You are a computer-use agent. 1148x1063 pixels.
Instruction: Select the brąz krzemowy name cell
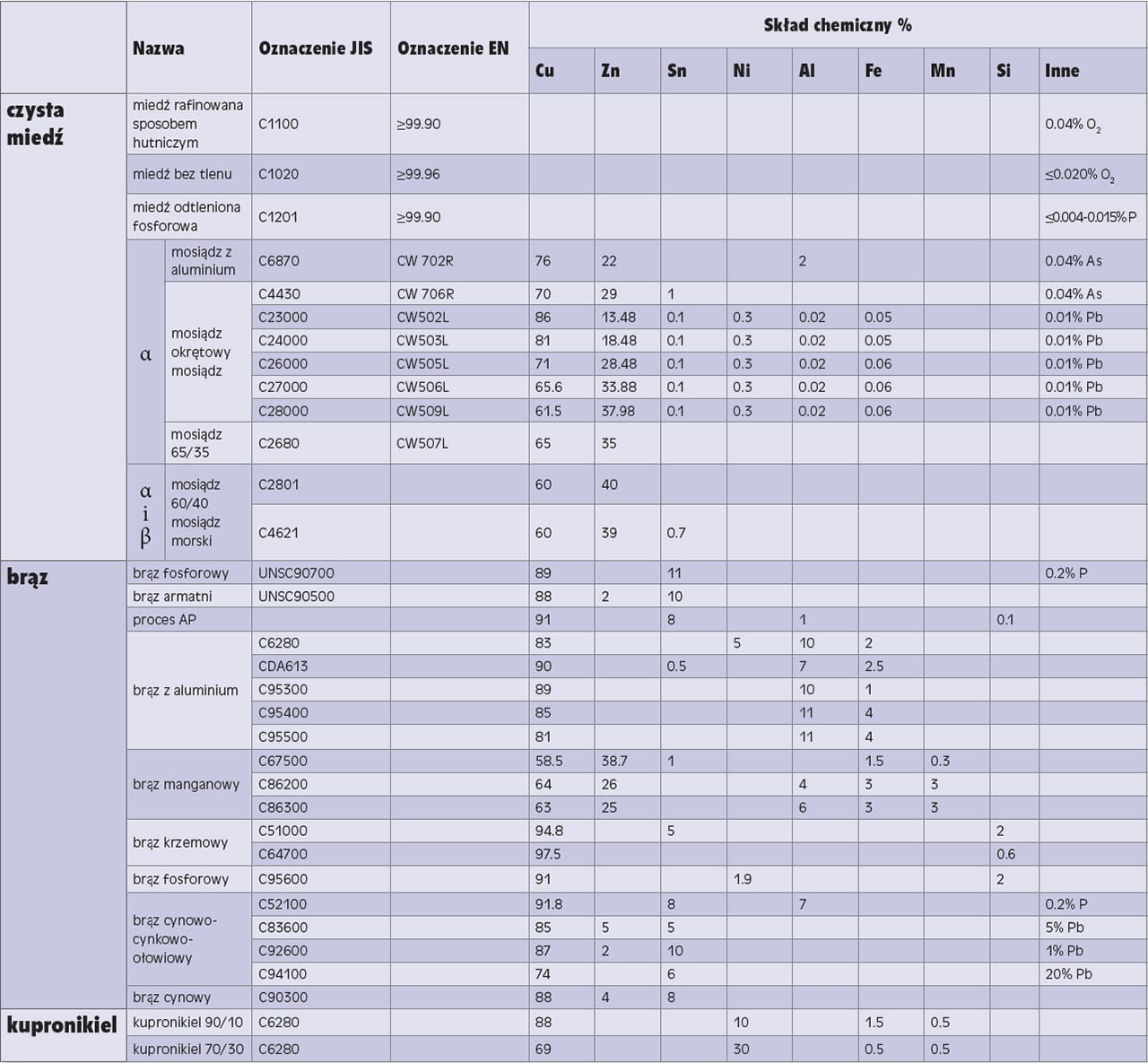coord(180,842)
